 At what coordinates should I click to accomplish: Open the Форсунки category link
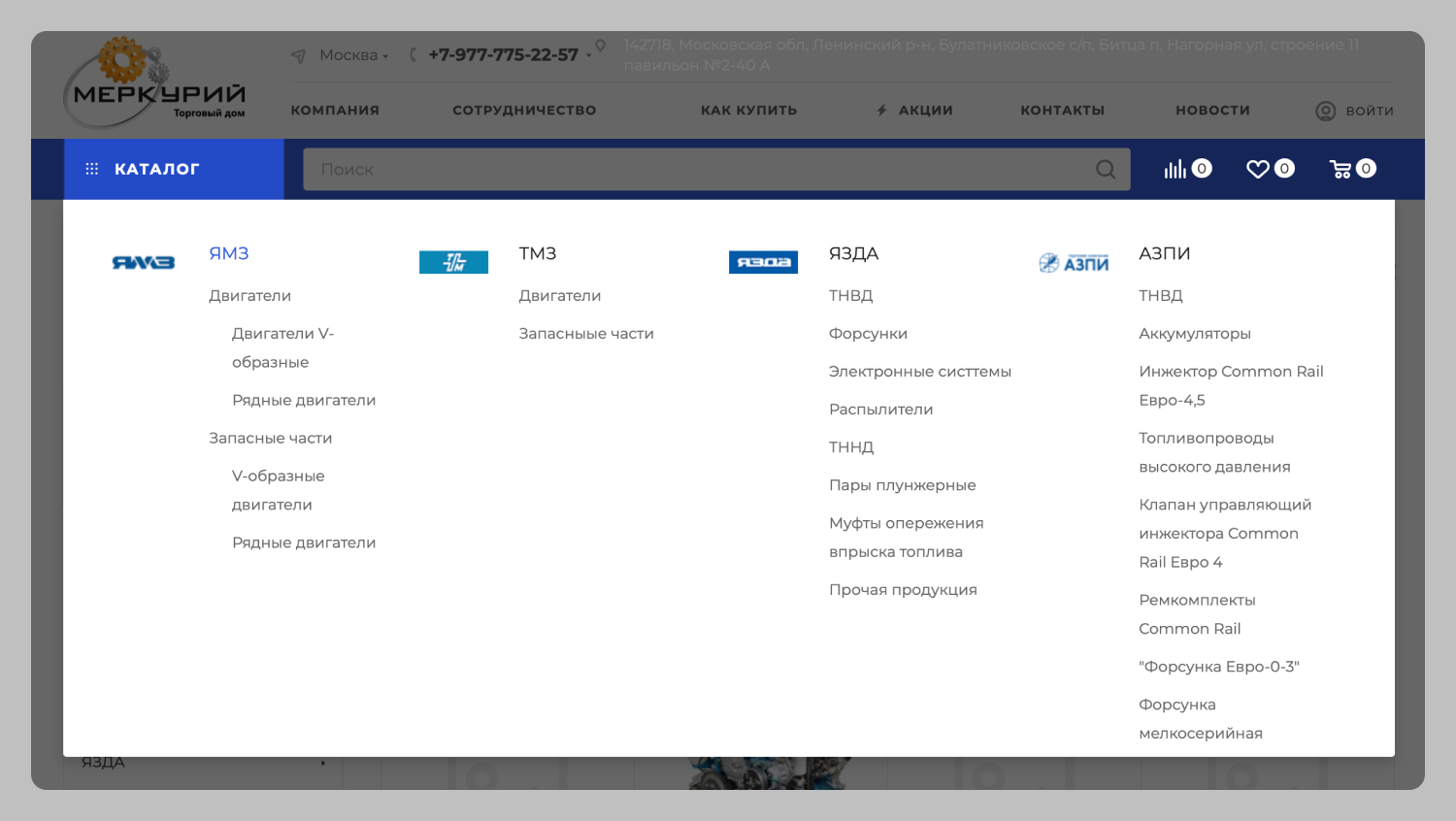[868, 334]
